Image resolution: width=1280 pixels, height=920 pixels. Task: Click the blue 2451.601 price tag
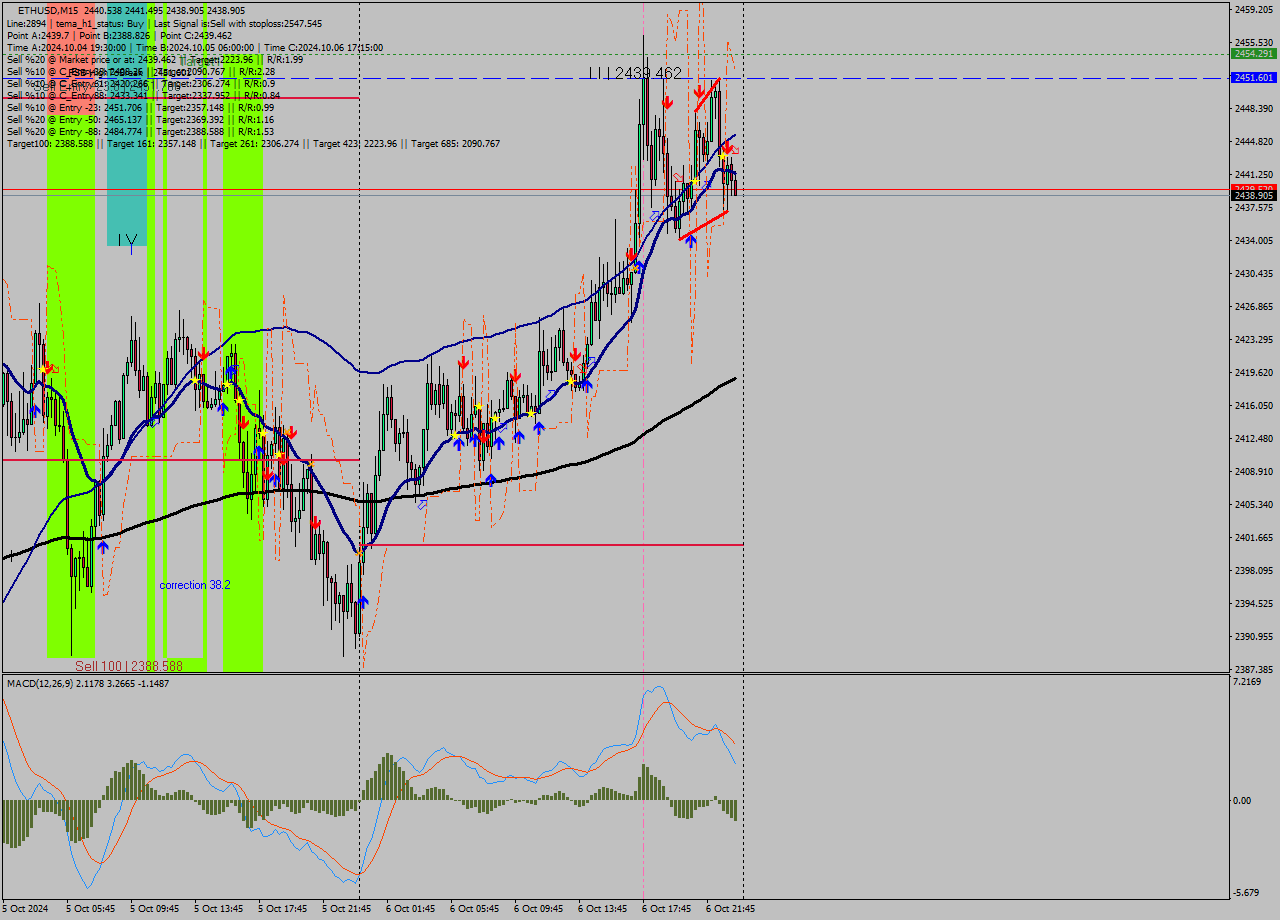[1254, 77]
